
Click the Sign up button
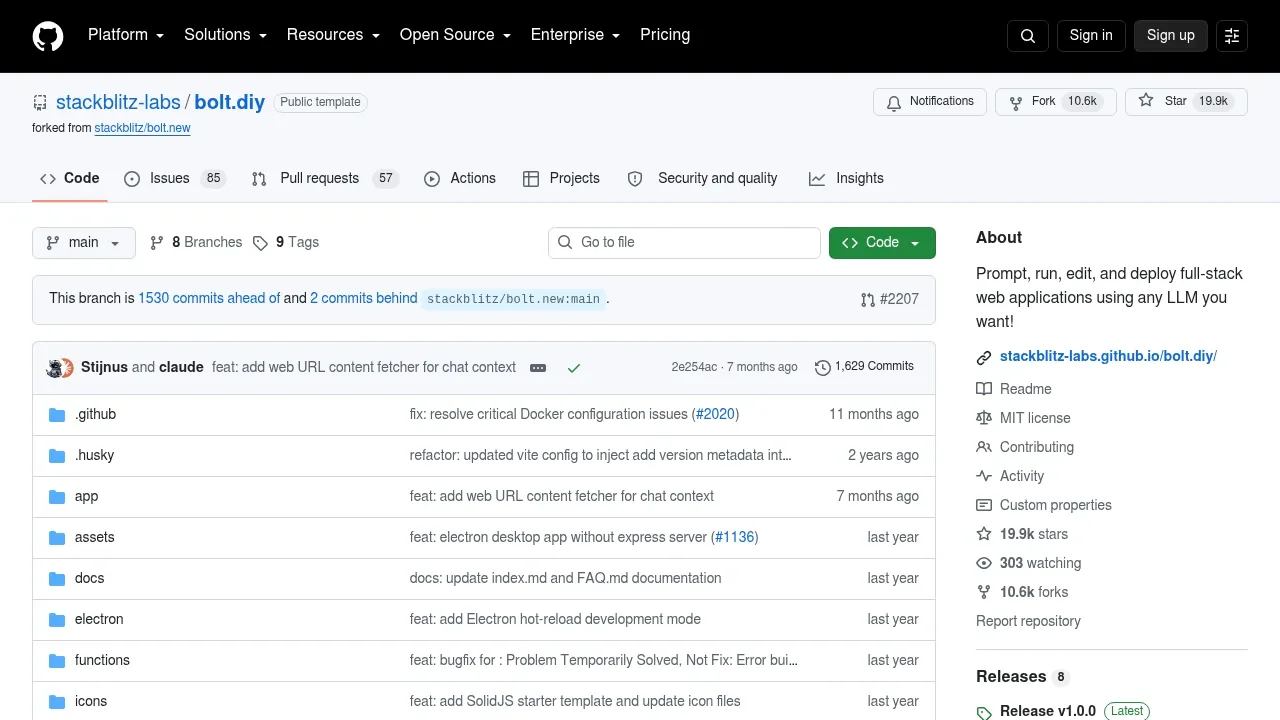click(1171, 35)
